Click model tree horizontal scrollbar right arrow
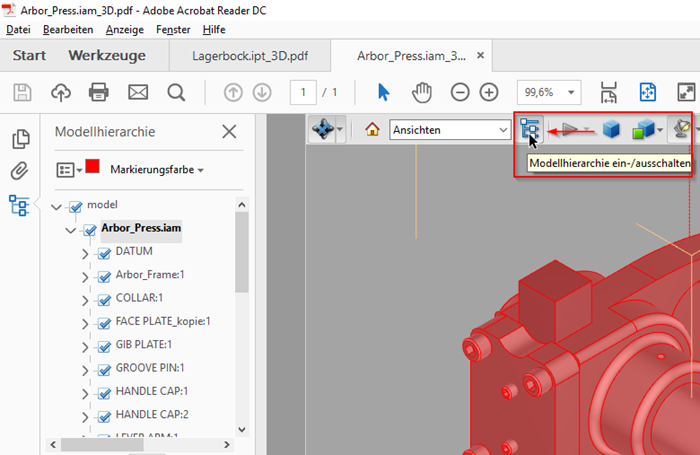This screenshot has height=455, width=700. [x=227, y=445]
